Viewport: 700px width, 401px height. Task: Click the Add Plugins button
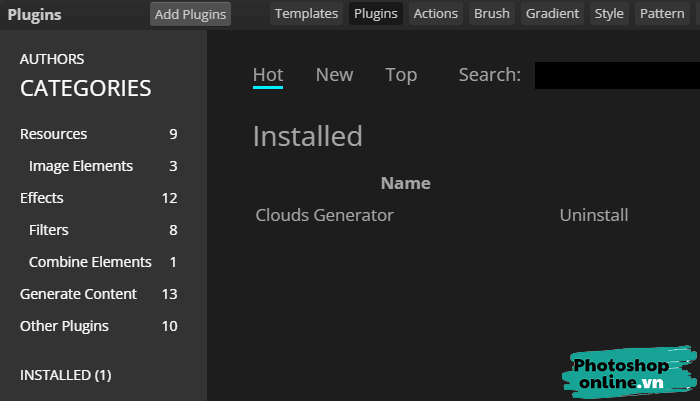coord(190,14)
